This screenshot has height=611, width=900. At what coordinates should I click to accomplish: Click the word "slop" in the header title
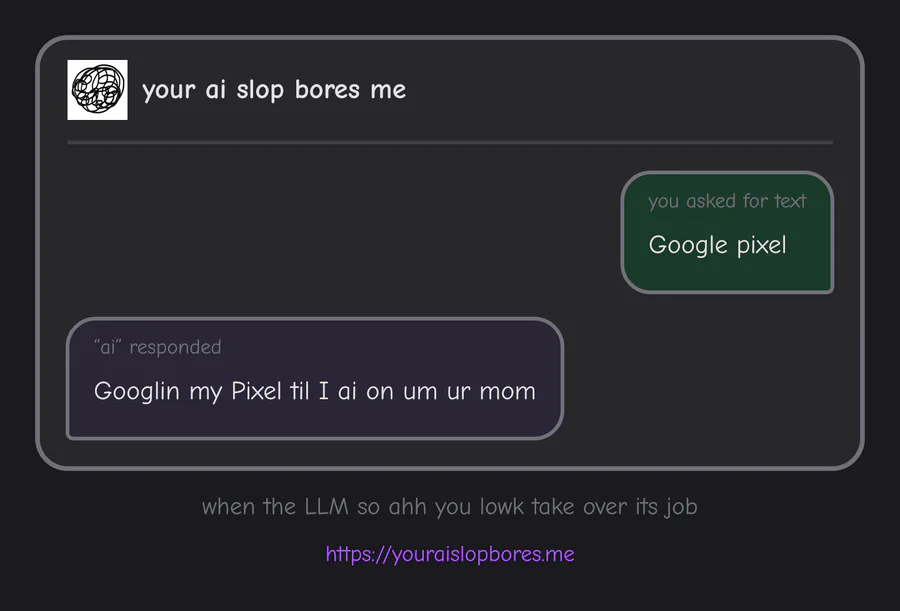(260, 90)
